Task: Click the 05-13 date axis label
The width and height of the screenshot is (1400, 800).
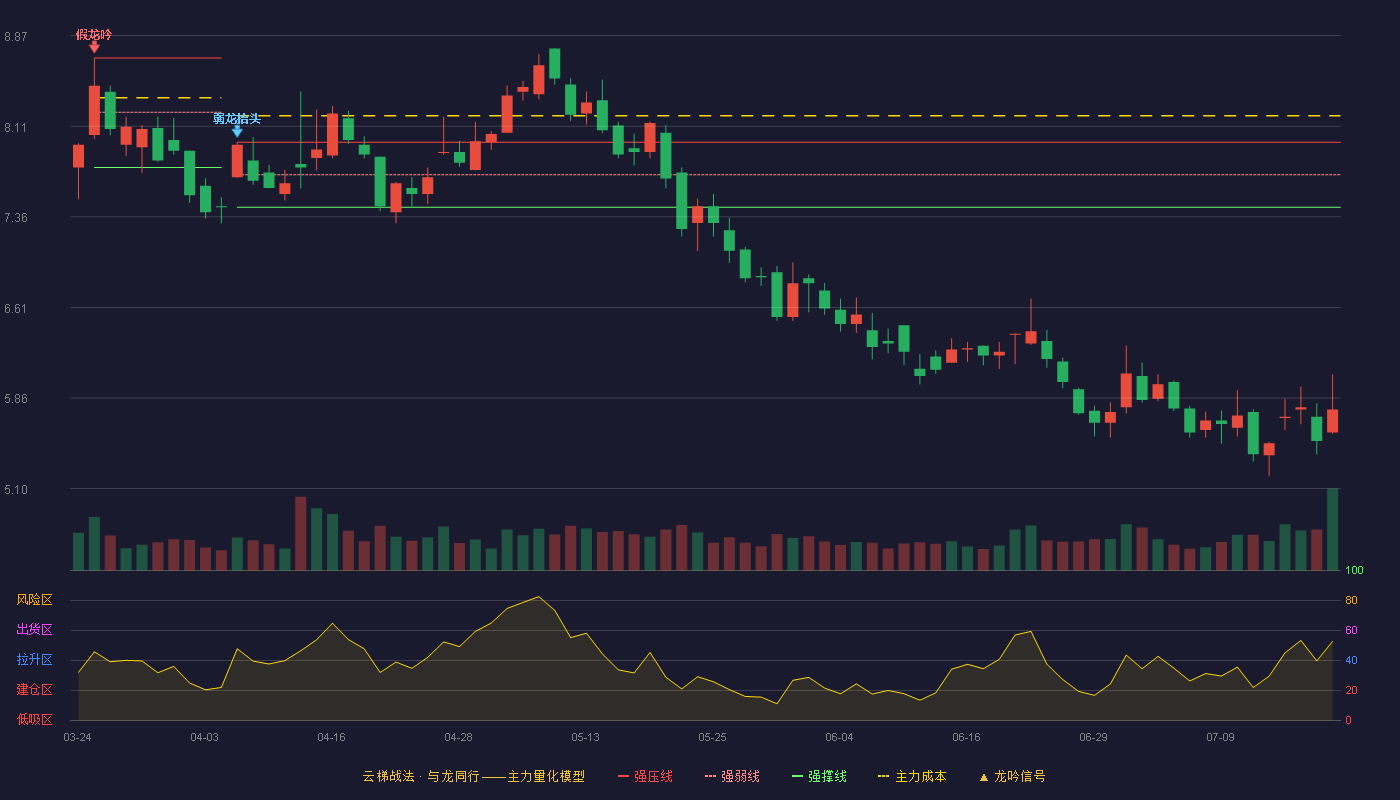Action: (x=585, y=737)
